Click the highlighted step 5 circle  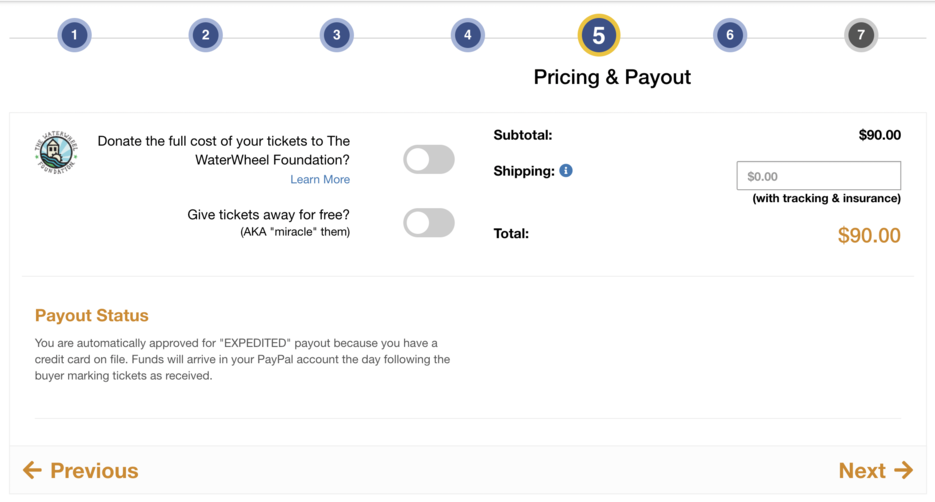click(x=599, y=35)
